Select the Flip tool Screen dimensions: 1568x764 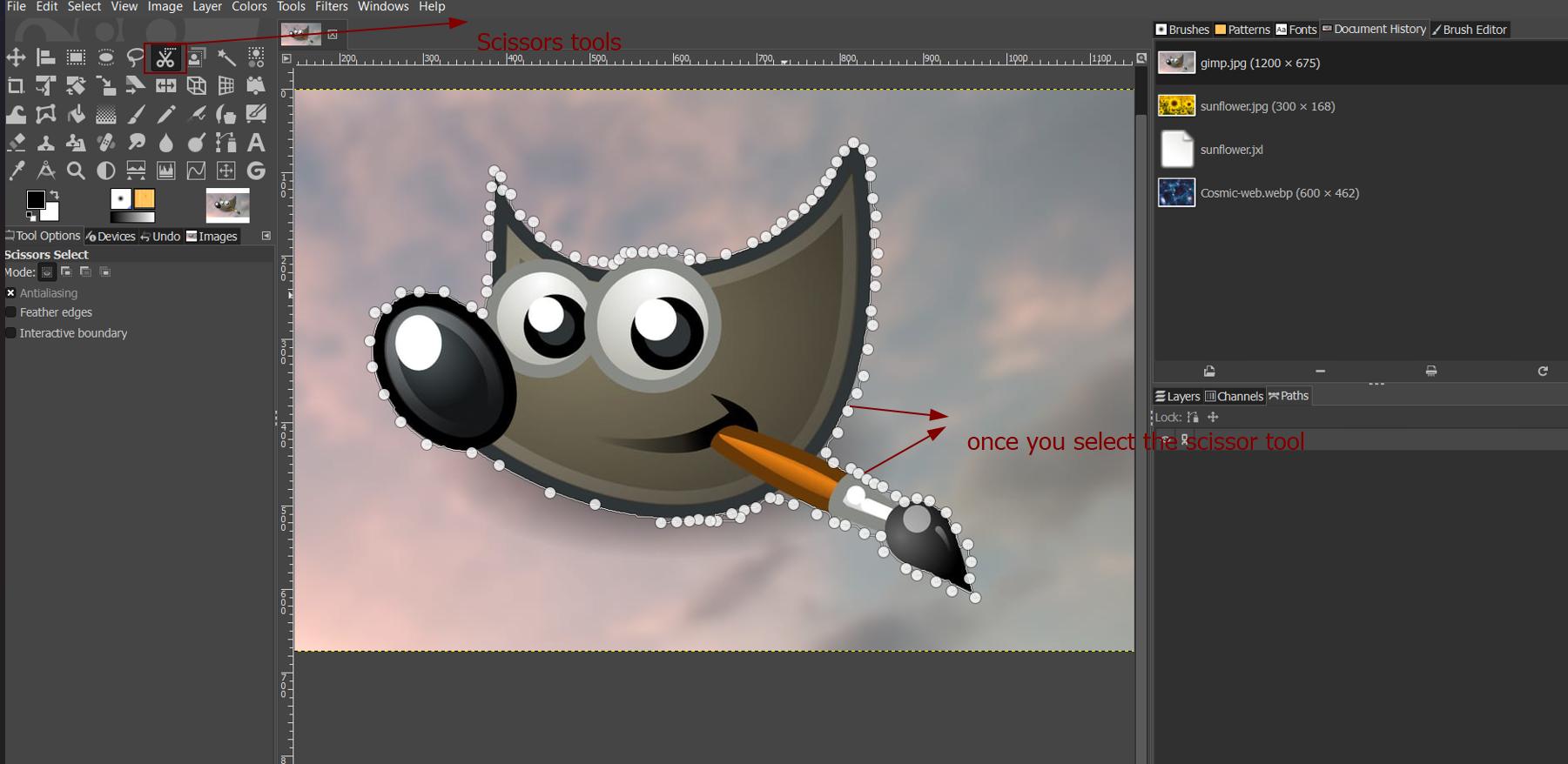[x=165, y=85]
